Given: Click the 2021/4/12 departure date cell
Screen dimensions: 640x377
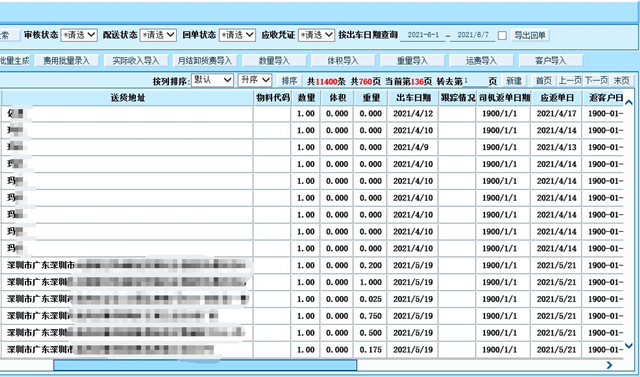Looking at the screenshot, I should [x=413, y=114].
